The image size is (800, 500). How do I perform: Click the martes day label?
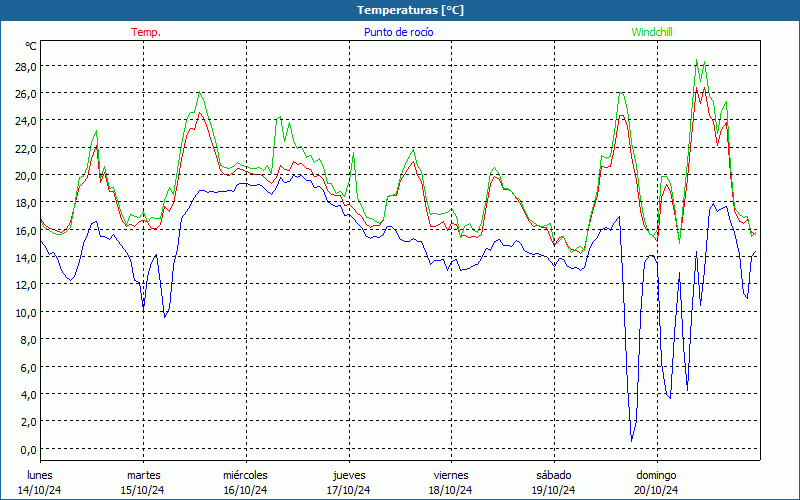click(143, 475)
